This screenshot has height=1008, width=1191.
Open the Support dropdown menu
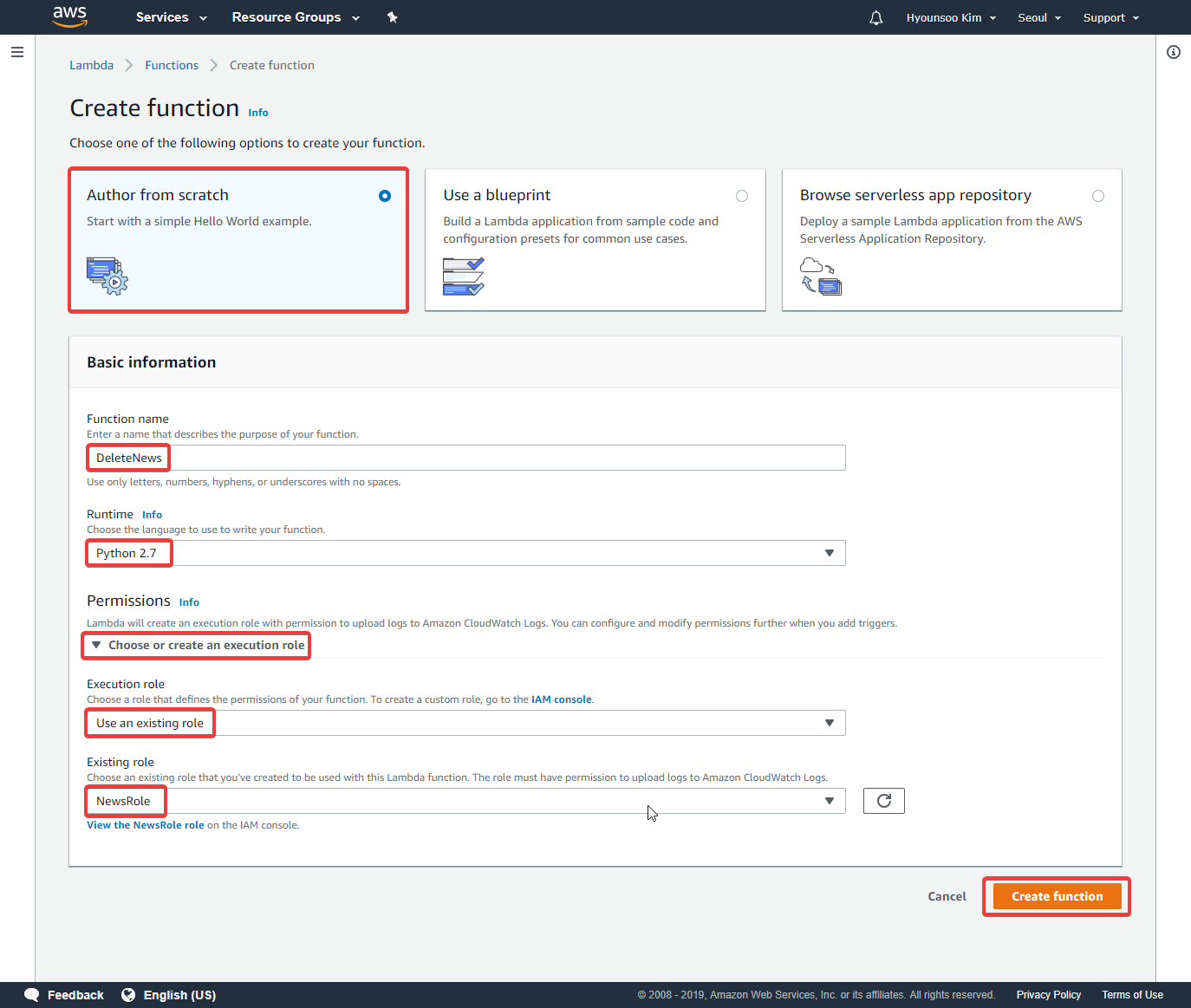point(1111,17)
